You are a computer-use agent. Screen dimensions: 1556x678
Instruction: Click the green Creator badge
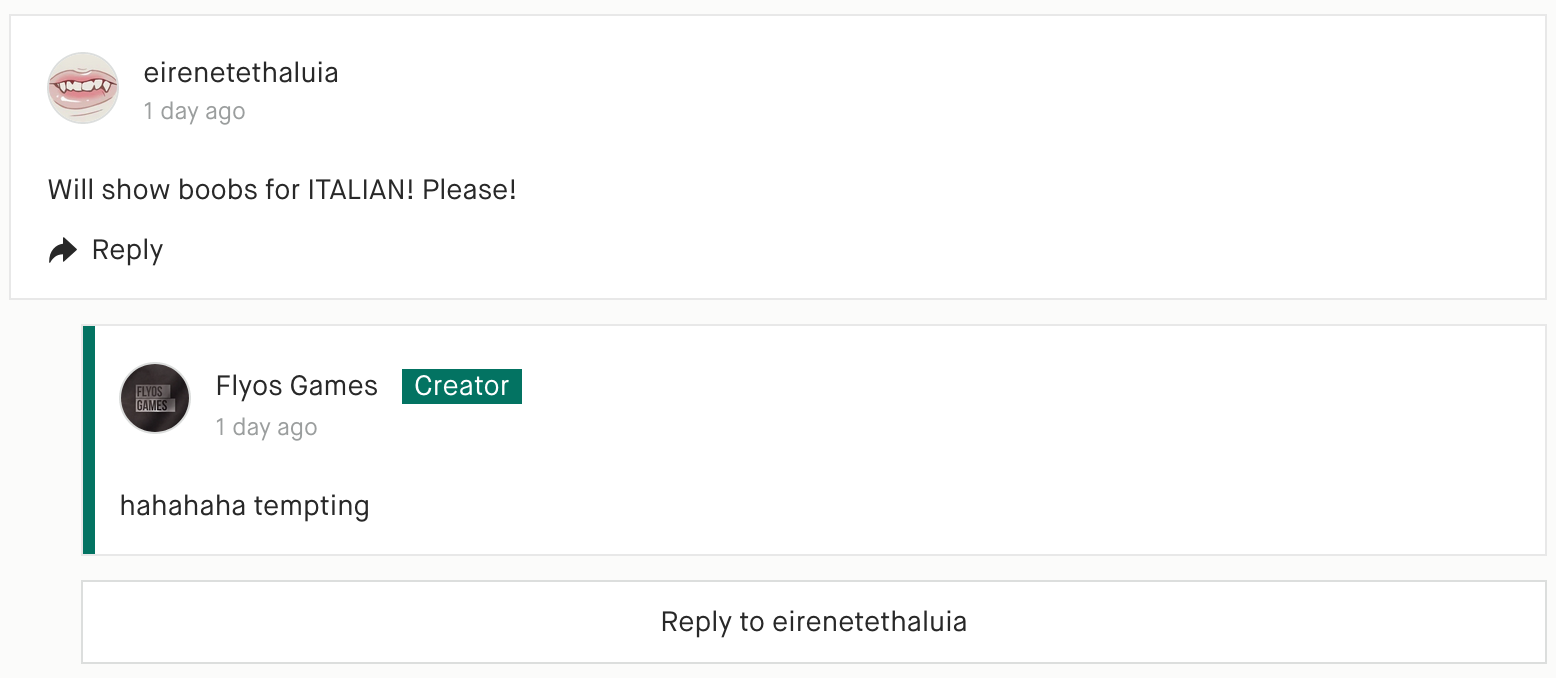(x=461, y=386)
